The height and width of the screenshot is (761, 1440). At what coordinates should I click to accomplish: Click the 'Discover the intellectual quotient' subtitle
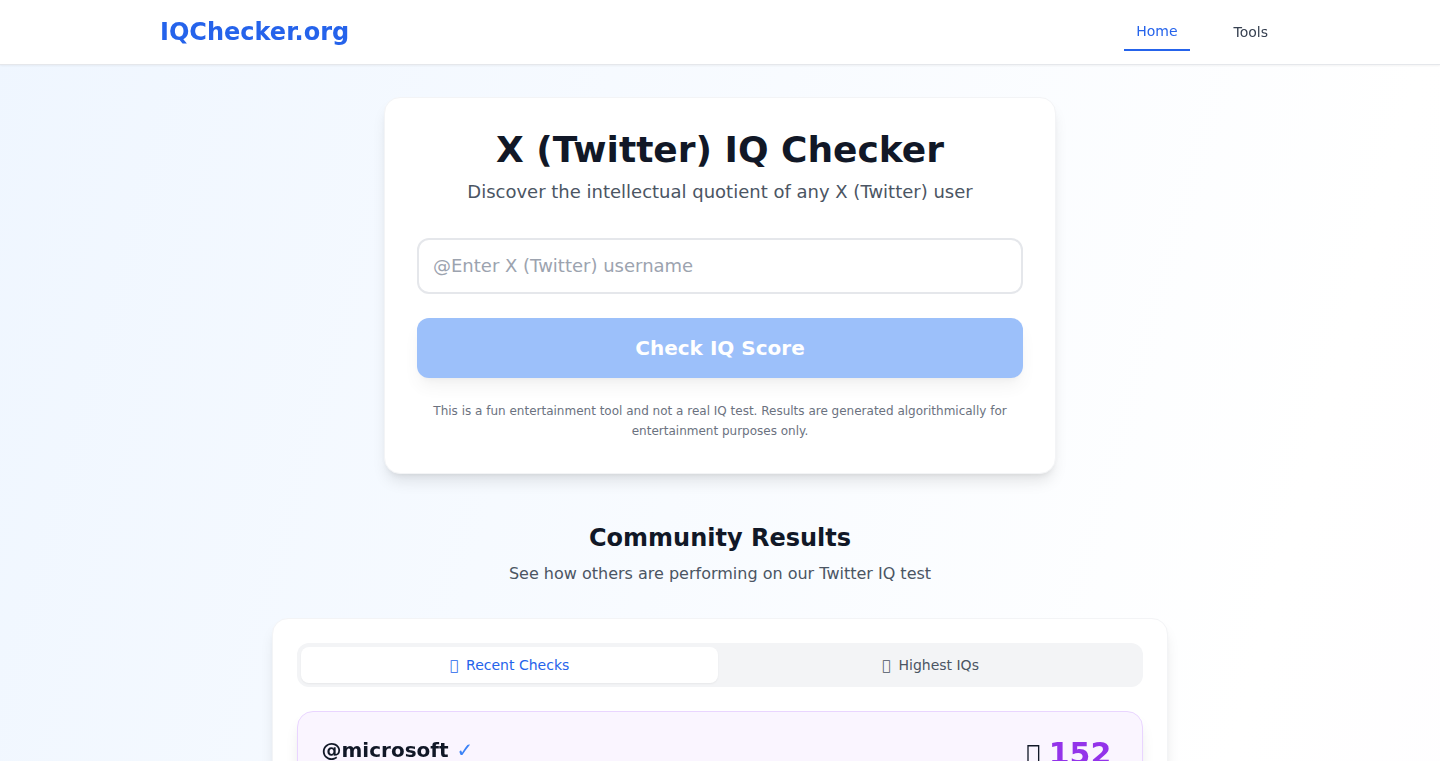[720, 192]
